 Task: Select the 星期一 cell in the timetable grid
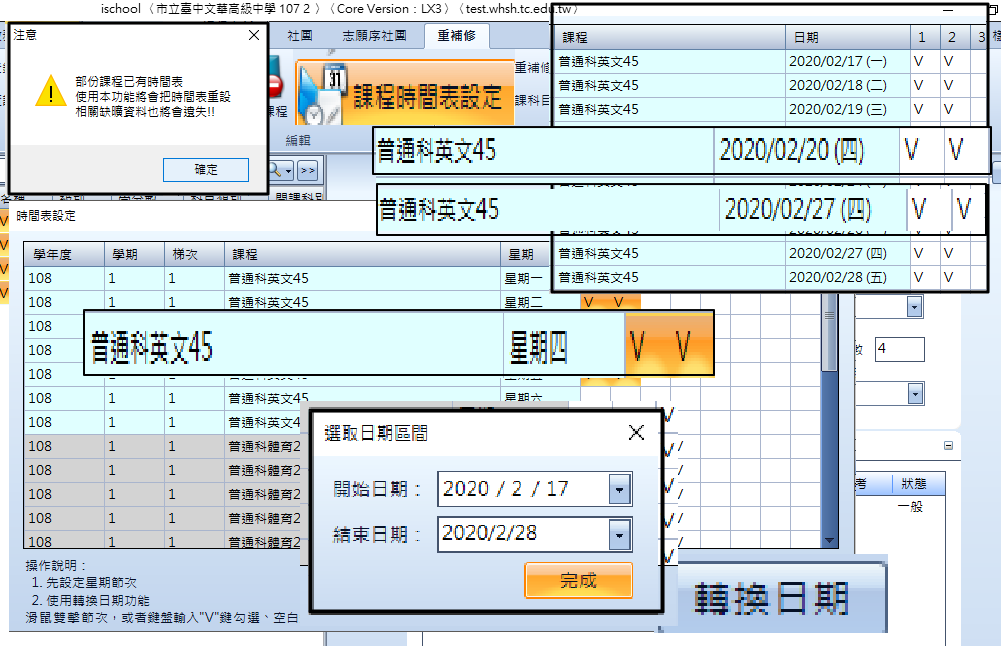[525, 278]
